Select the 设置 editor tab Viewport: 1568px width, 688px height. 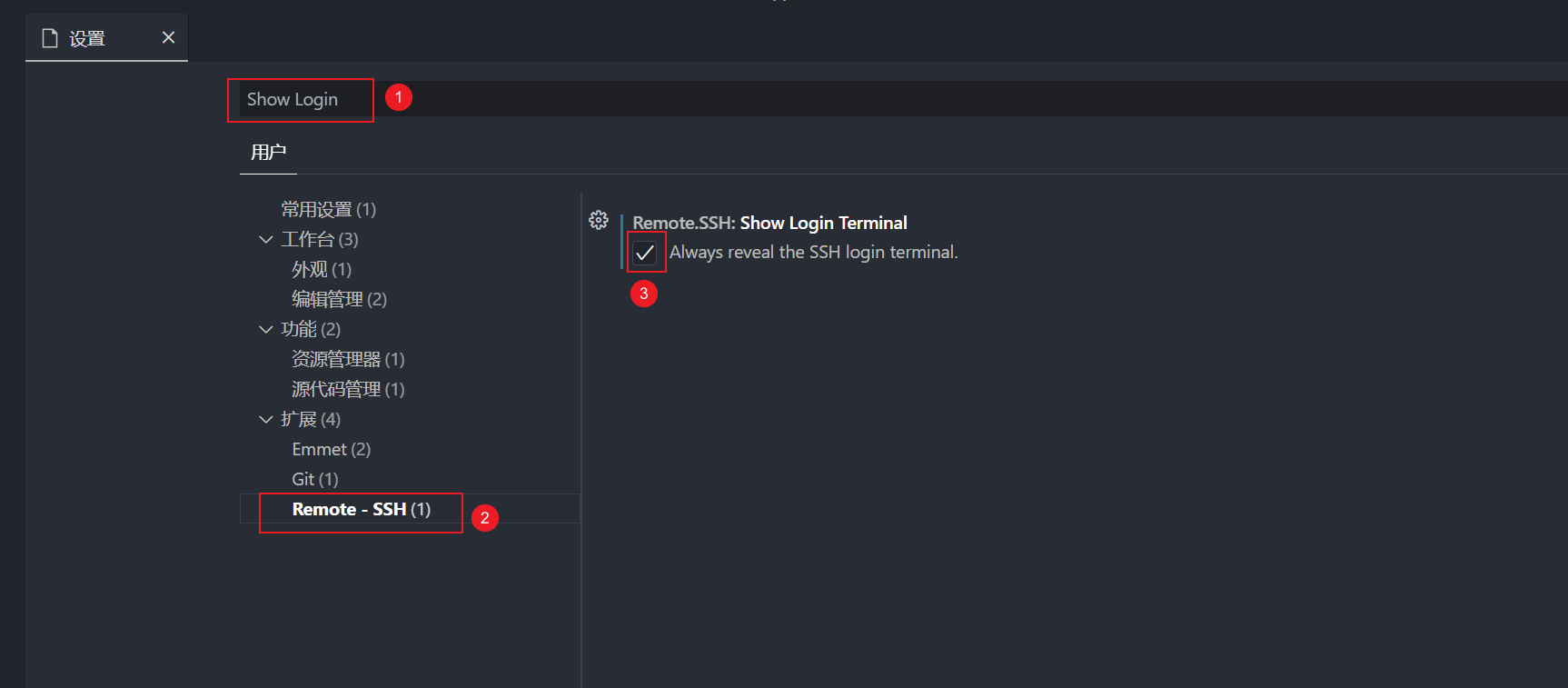pyautogui.click(x=87, y=38)
